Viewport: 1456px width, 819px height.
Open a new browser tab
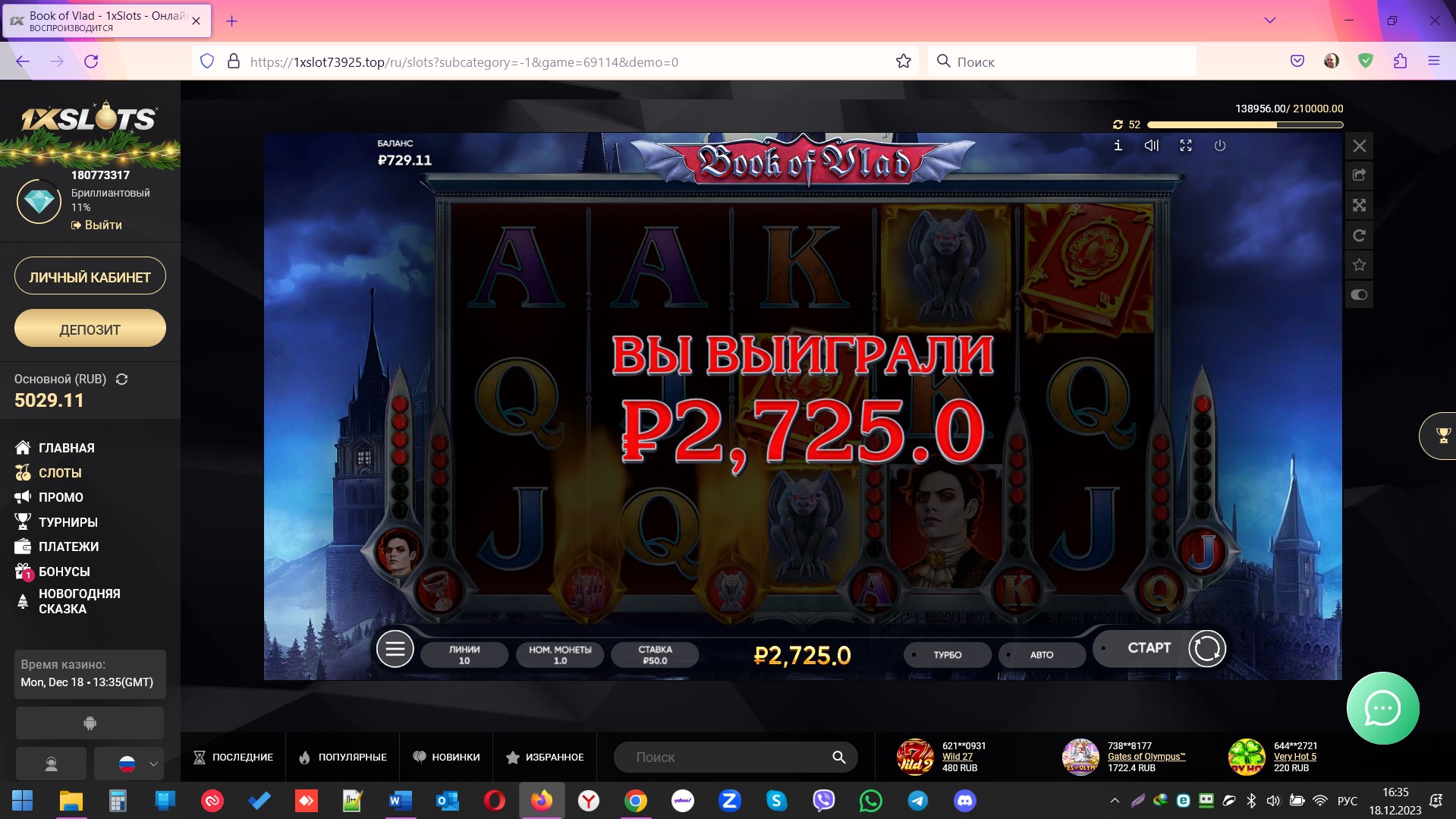pos(232,21)
